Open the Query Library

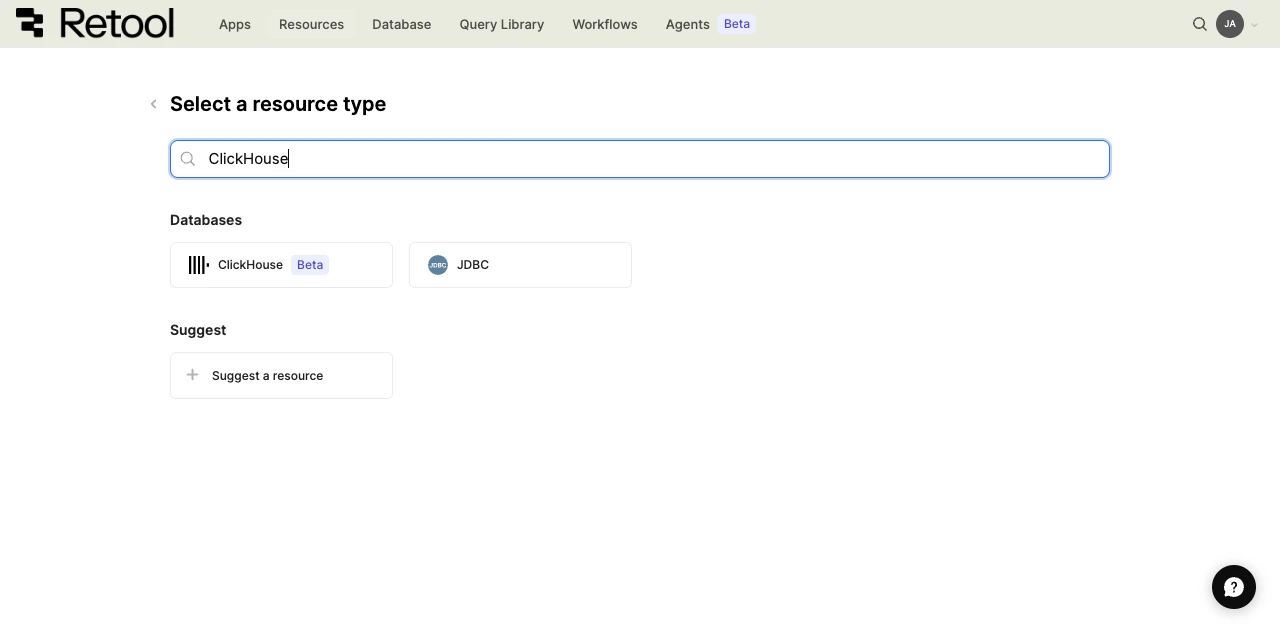[502, 24]
